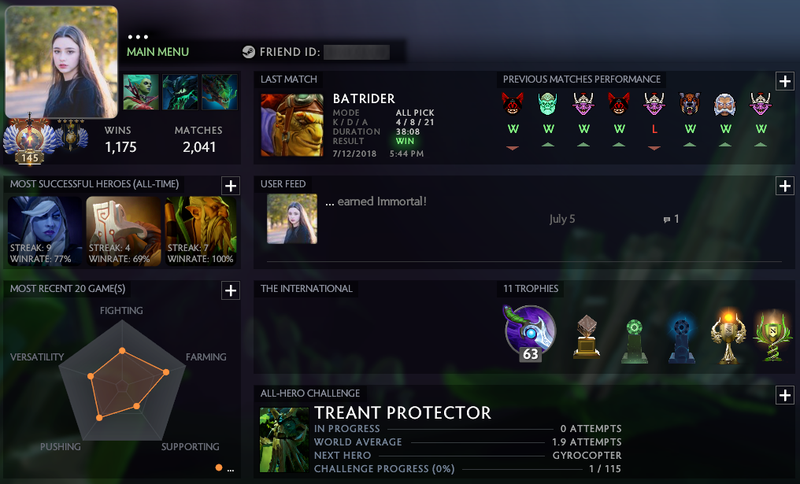Click the Steam icon beside Friend ID
This screenshot has height=484, width=800.
248,52
